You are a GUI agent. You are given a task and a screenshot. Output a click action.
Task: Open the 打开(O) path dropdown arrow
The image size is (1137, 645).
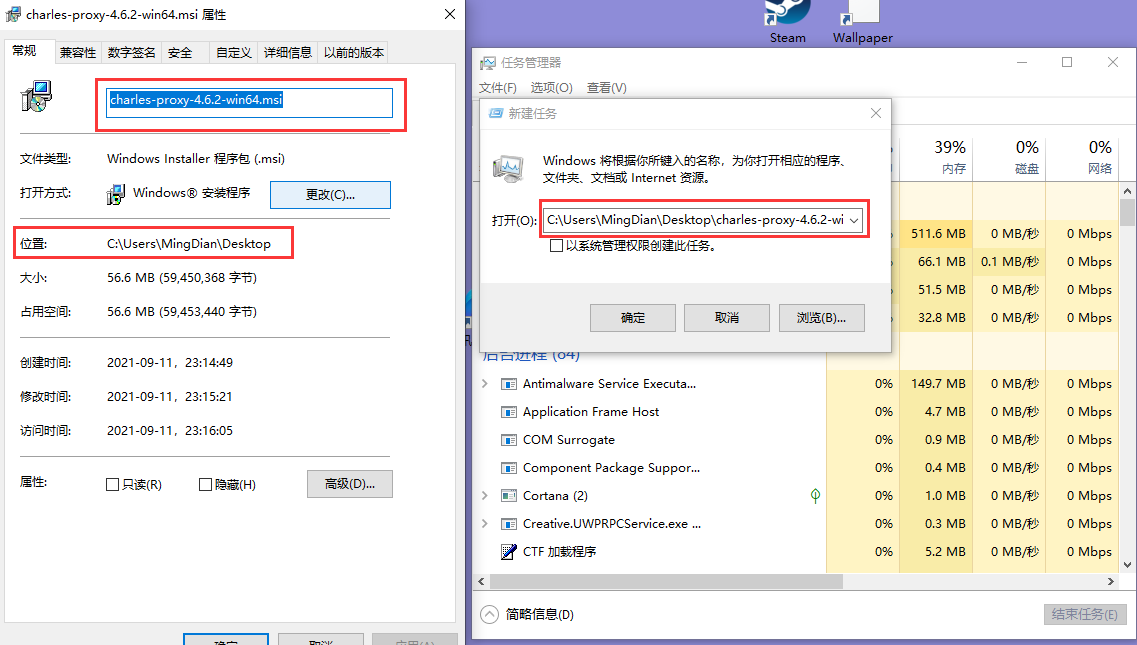click(x=854, y=220)
